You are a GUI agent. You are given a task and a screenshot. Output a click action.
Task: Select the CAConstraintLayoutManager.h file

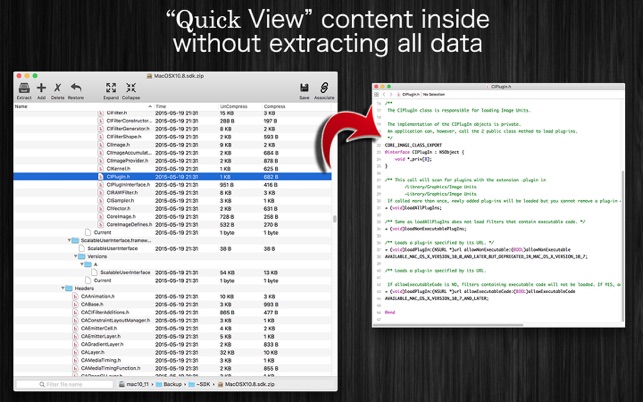(x=116, y=320)
